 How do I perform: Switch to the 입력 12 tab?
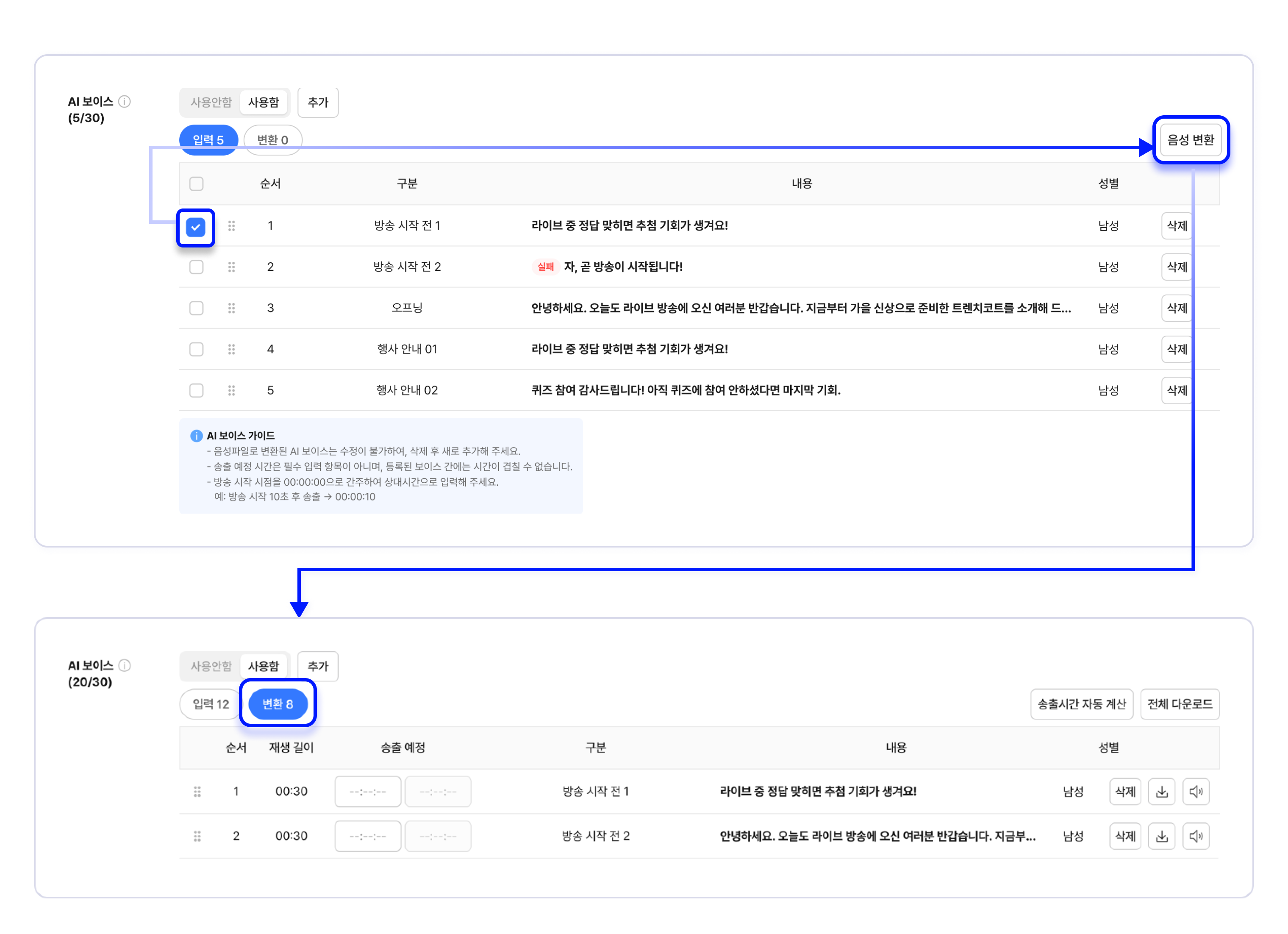[x=210, y=704]
